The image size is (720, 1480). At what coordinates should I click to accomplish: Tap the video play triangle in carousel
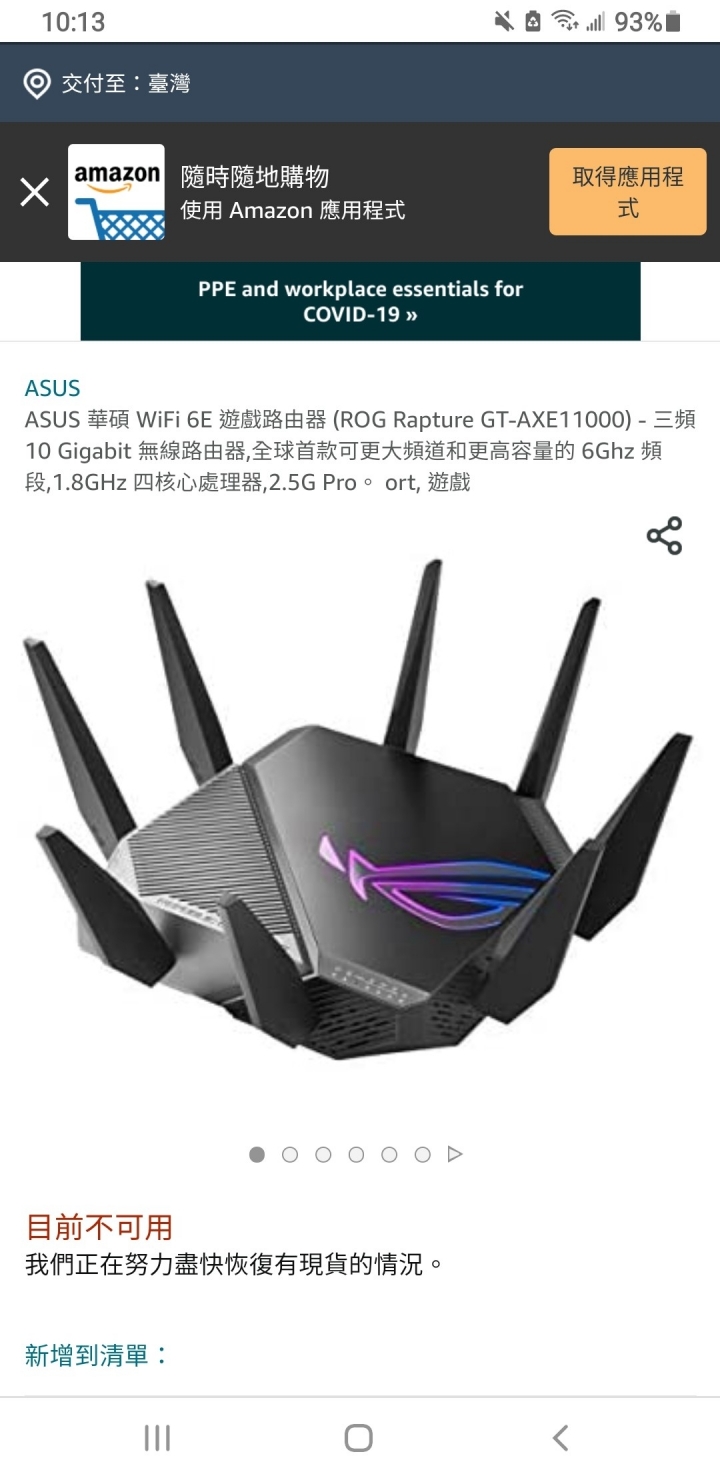(455, 1154)
